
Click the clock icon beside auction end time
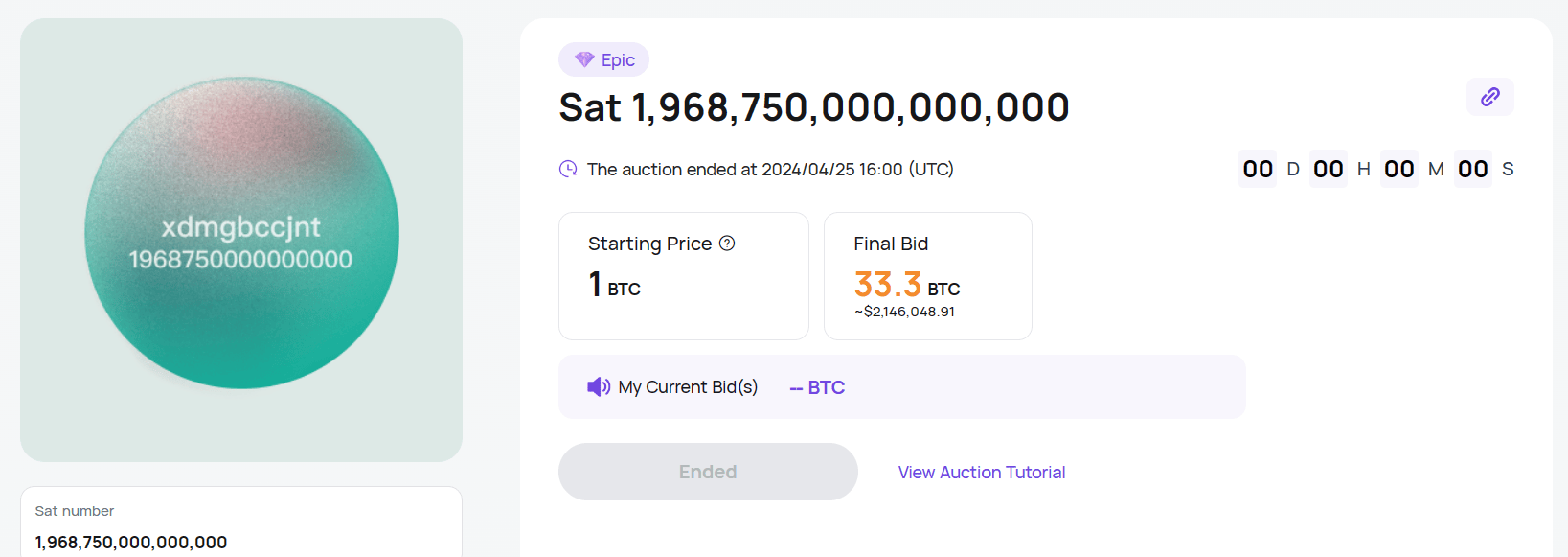pos(568,169)
